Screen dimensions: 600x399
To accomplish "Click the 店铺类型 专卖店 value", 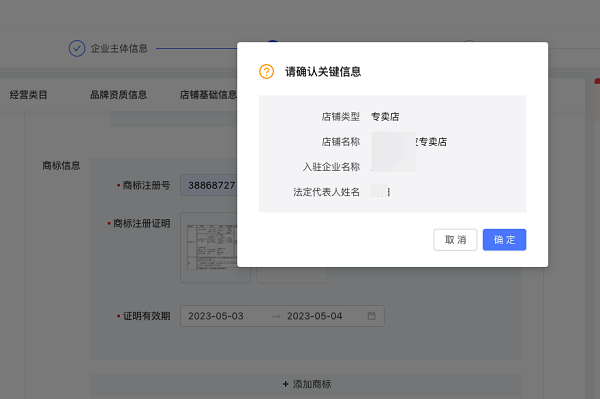I will pos(385,117).
